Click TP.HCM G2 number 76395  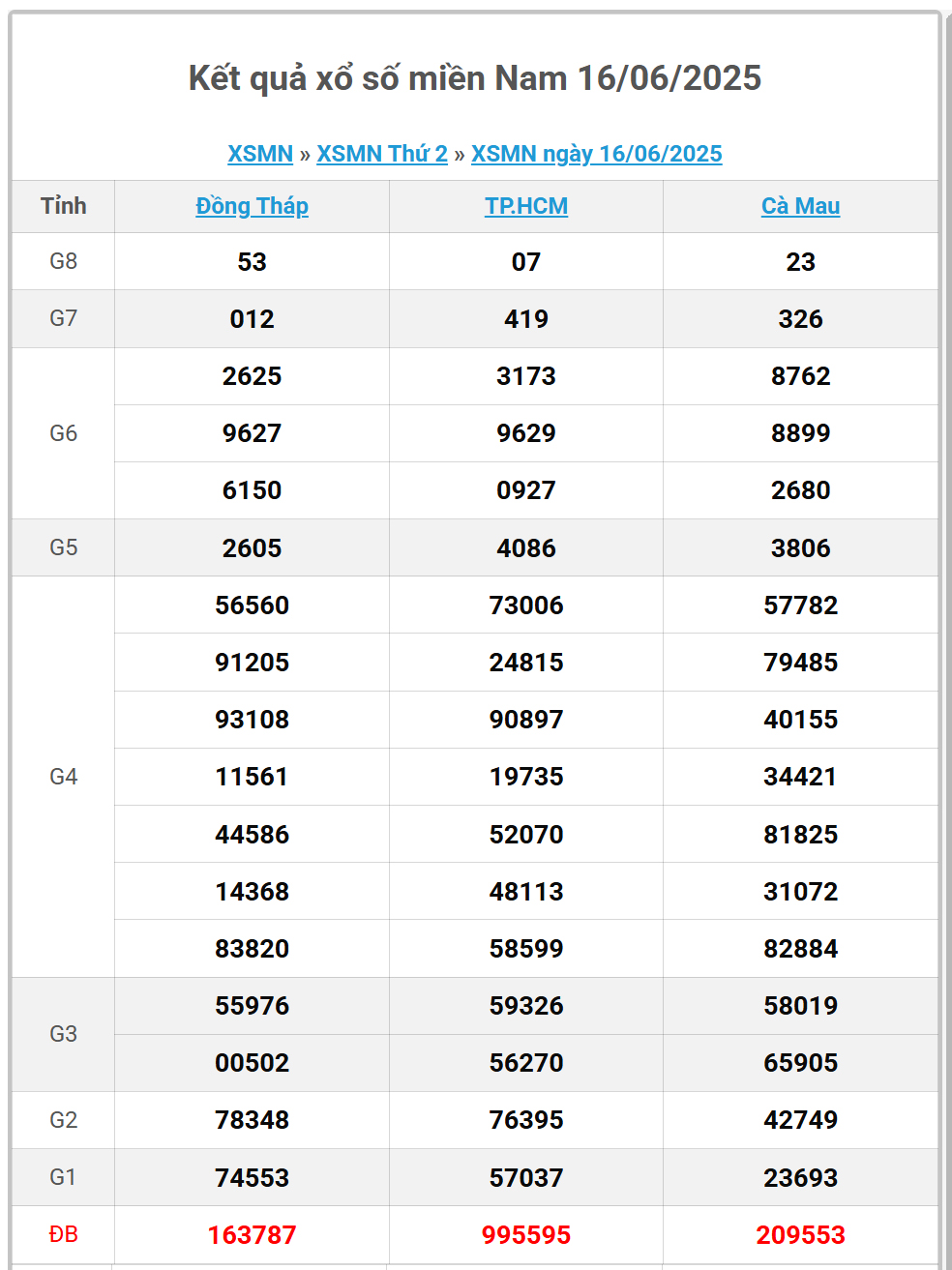[526, 1120]
